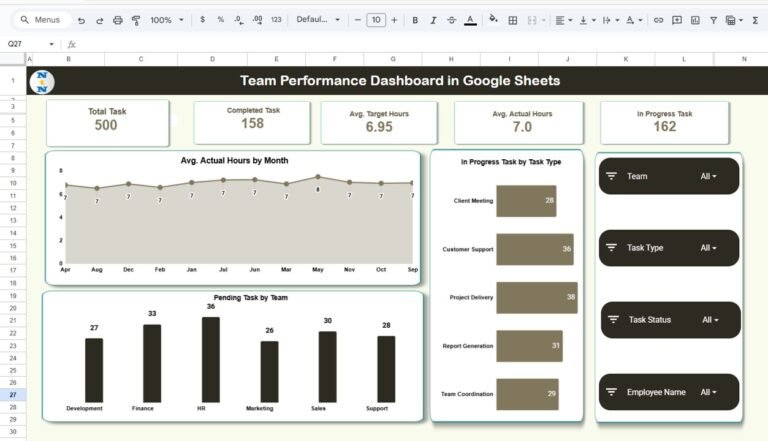Viewport: 768px width, 441px height.
Task: Decrease decimal places icon
Action: pyautogui.click(x=239, y=20)
